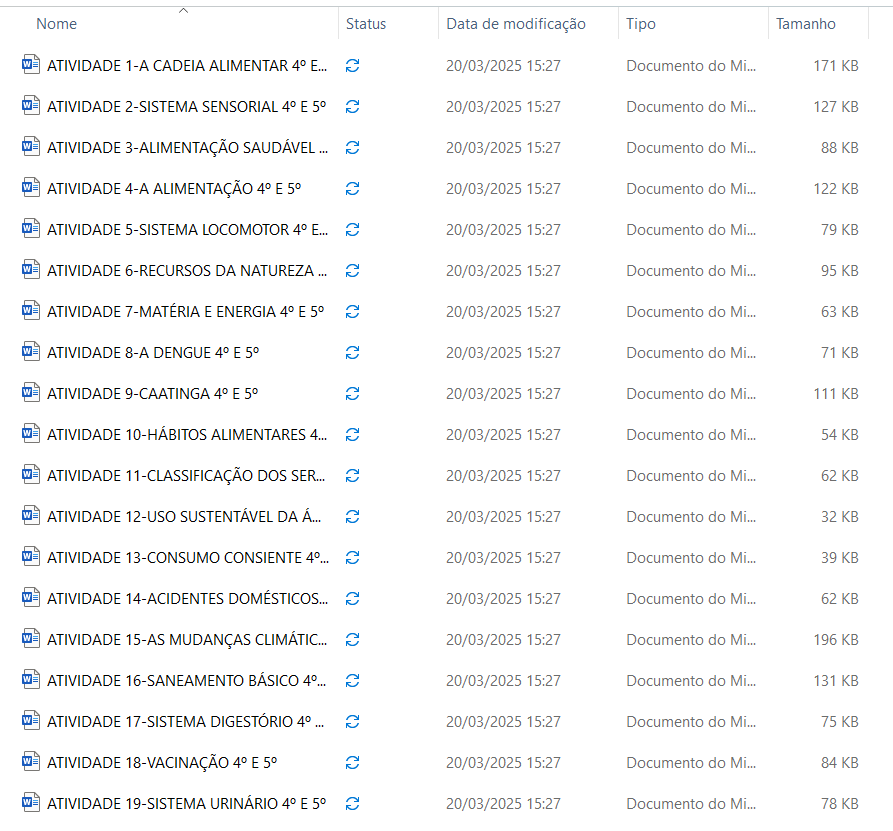Screen dimensions: 893x831
Task: Select file ATIVIDADE 18-VACINAÇÃO 4º E 5º
Action: (x=162, y=763)
